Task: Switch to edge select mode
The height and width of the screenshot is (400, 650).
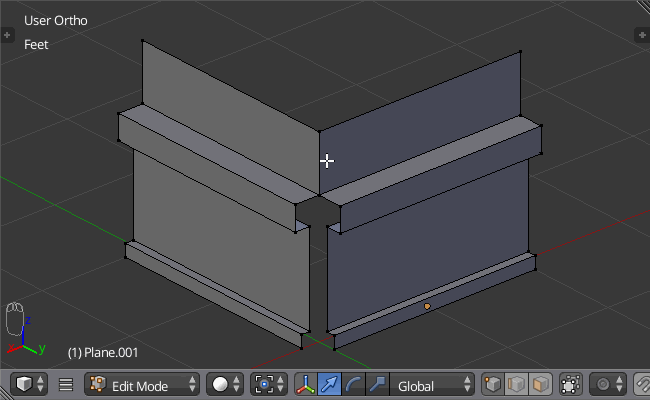Action: click(x=517, y=384)
